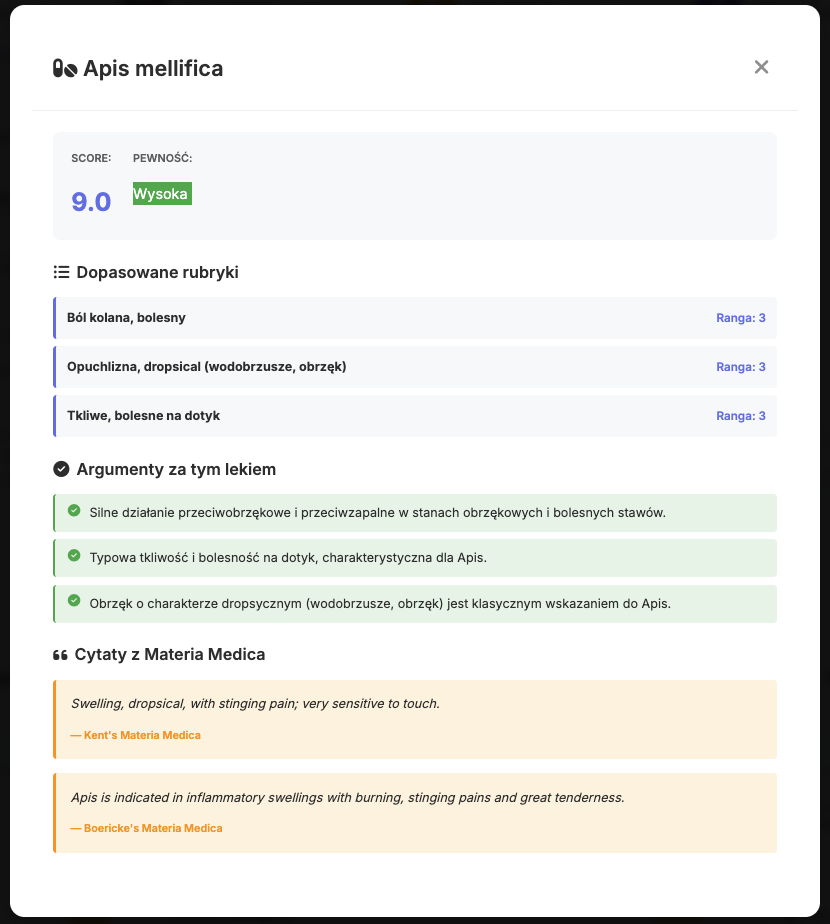Click the checkmark icon beside Argumenty za tym lekiem
This screenshot has width=830, height=924.
[x=61, y=469]
